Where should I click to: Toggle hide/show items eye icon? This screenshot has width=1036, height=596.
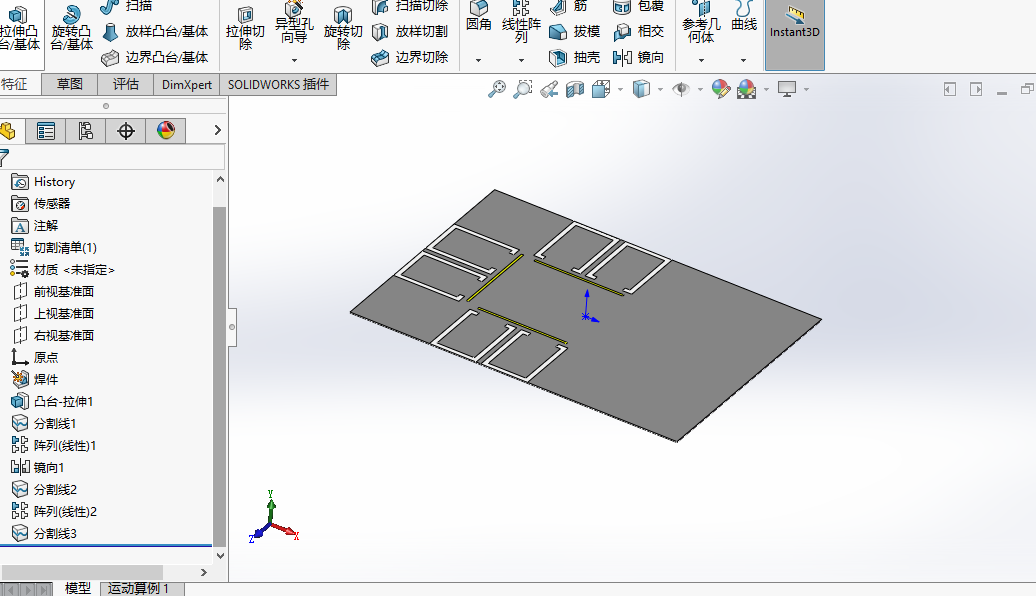(682, 90)
